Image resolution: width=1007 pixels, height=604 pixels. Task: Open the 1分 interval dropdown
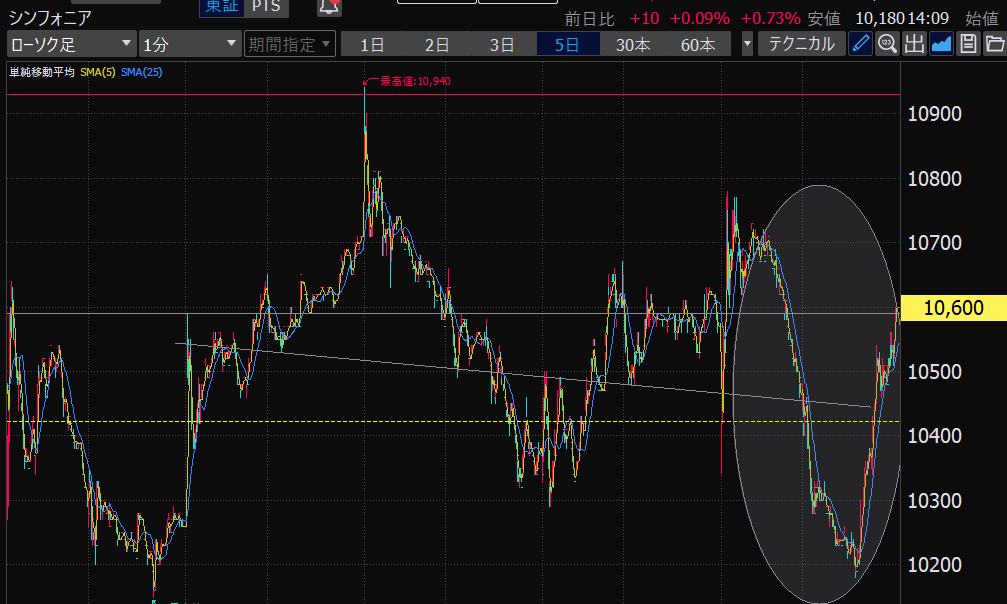click(189, 44)
